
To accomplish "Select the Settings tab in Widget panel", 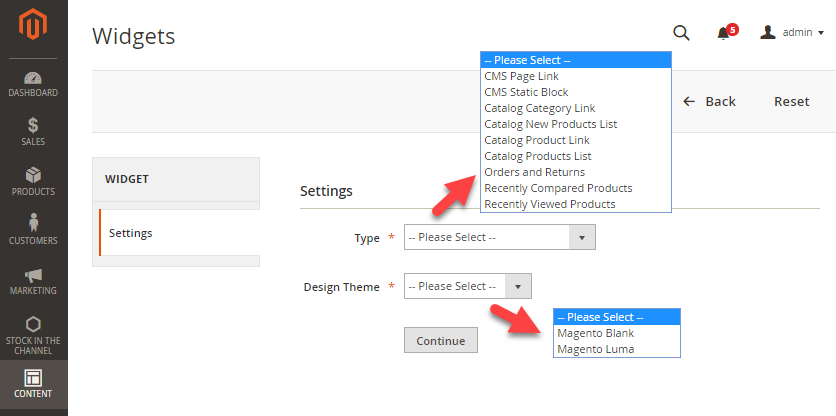I will [131, 233].
